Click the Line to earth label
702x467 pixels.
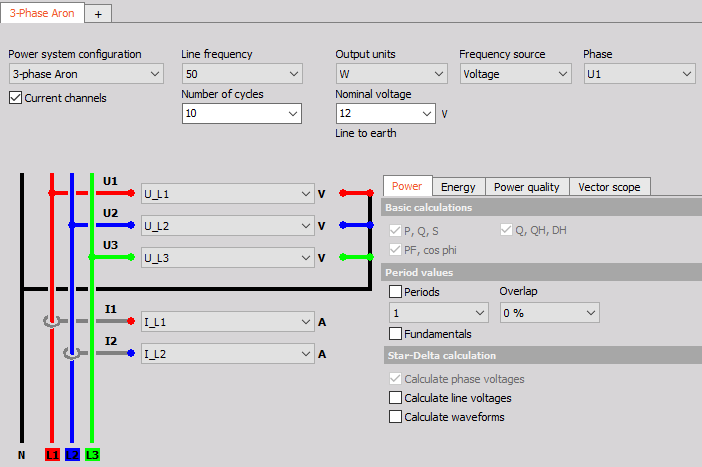(366, 133)
